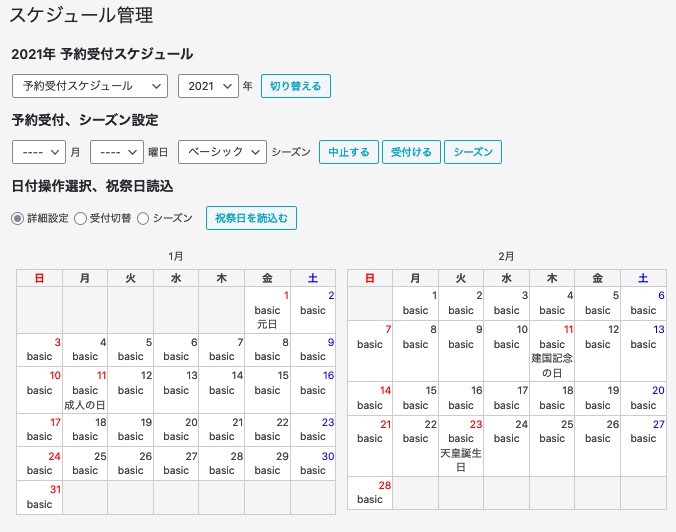
Task: Click January 13 date cell
Action: (x=176, y=390)
